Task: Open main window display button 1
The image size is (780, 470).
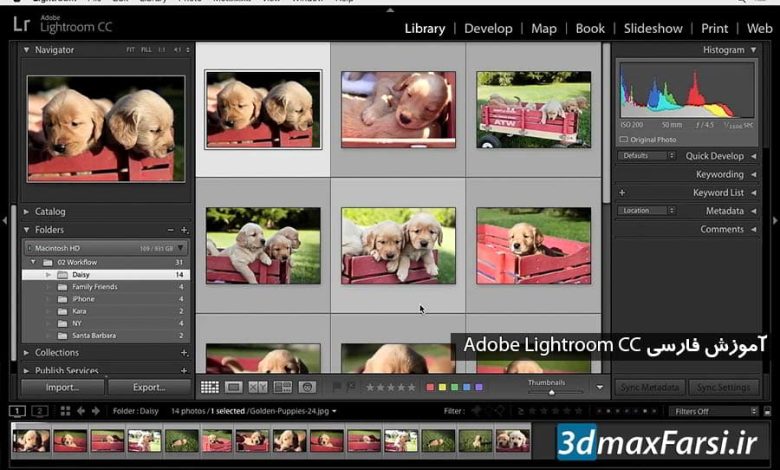Action: coord(17,411)
